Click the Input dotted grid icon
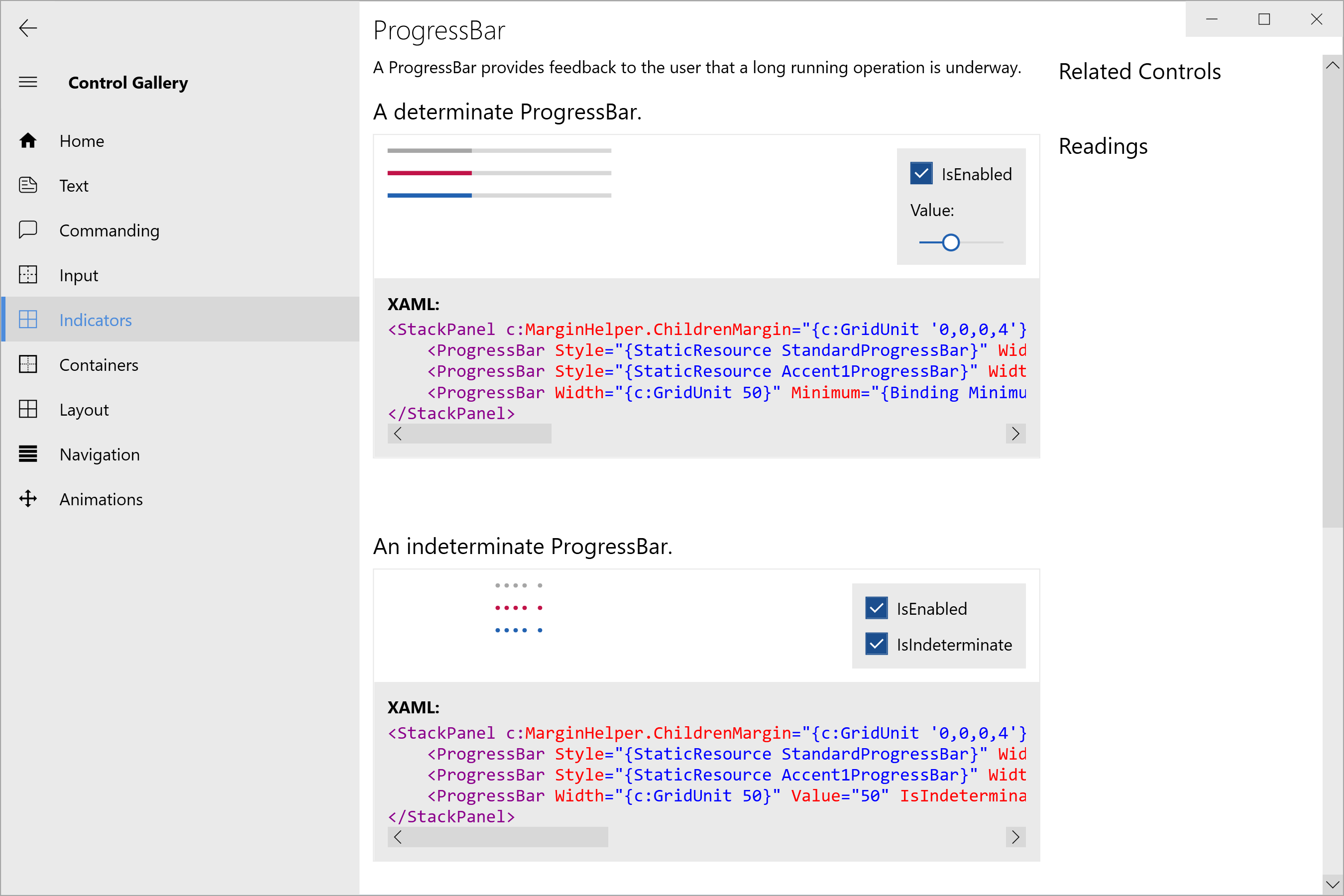Image resolution: width=1344 pixels, height=896 pixels. click(27, 275)
